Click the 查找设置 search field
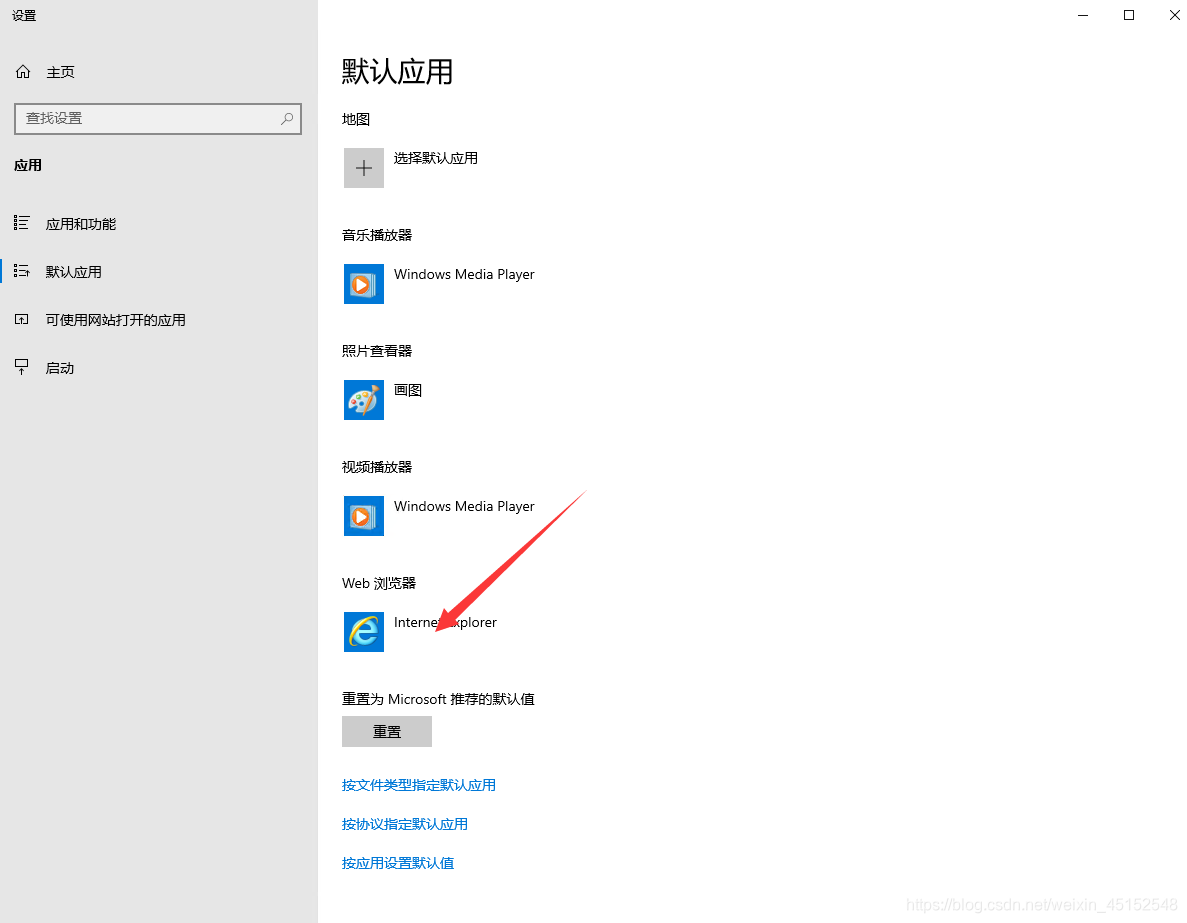Image resolution: width=1187 pixels, height=923 pixels. 157,119
